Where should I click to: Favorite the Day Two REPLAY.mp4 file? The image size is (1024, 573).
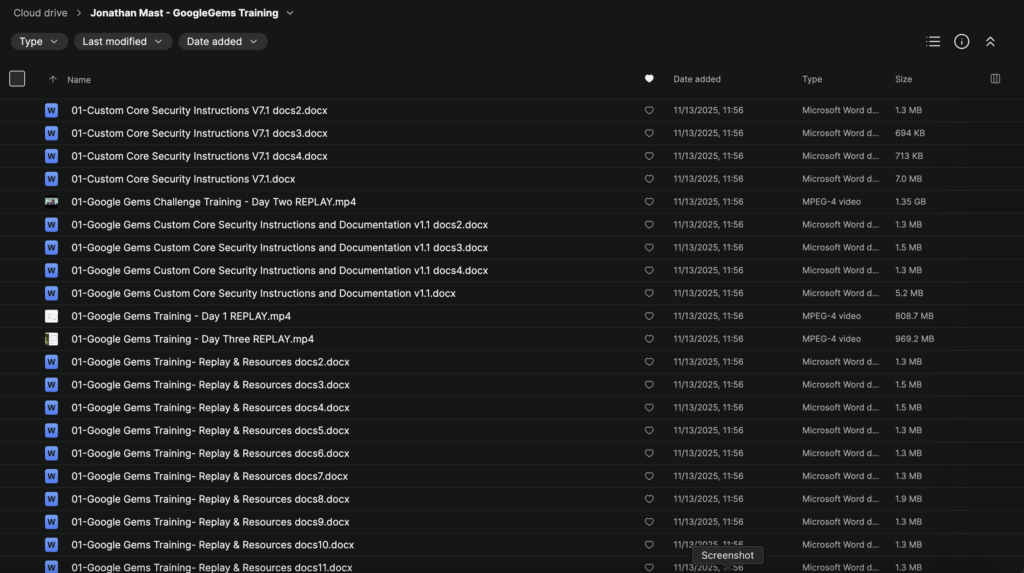point(649,202)
